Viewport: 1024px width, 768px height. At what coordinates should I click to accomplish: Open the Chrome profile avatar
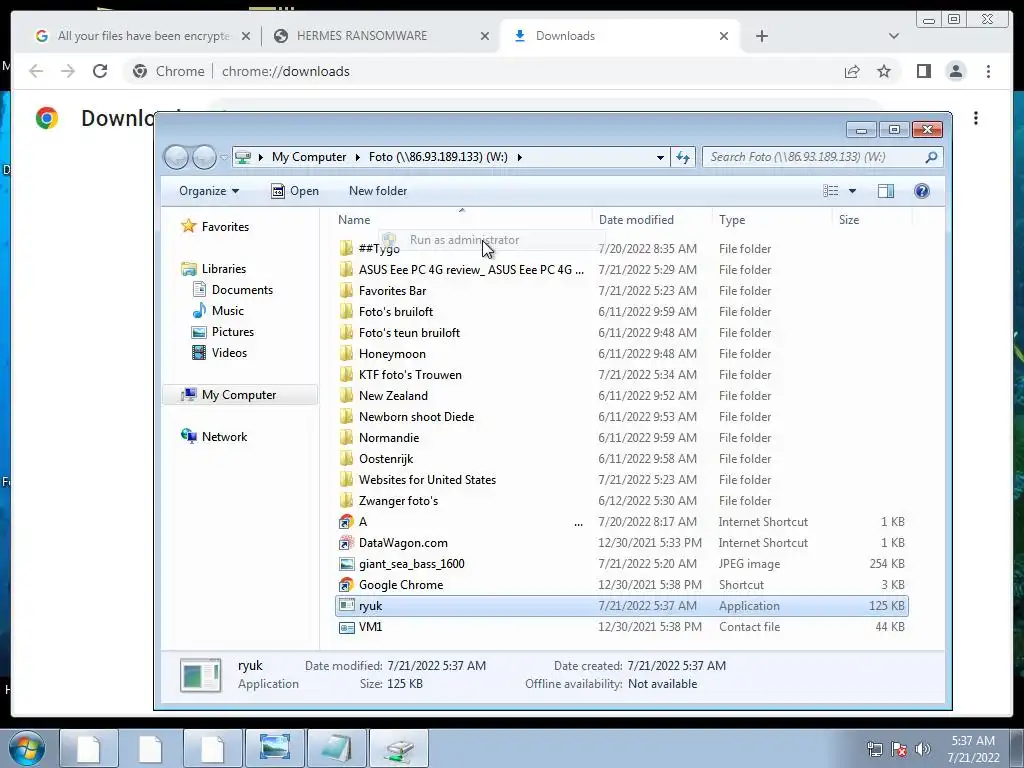coord(955,71)
